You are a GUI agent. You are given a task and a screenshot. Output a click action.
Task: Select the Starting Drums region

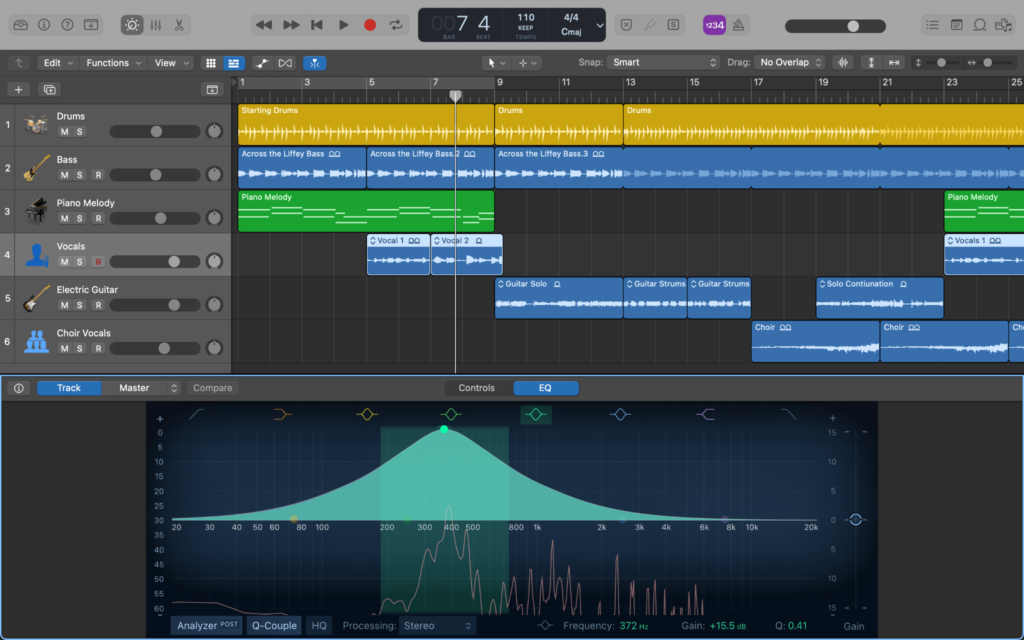coord(366,124)
